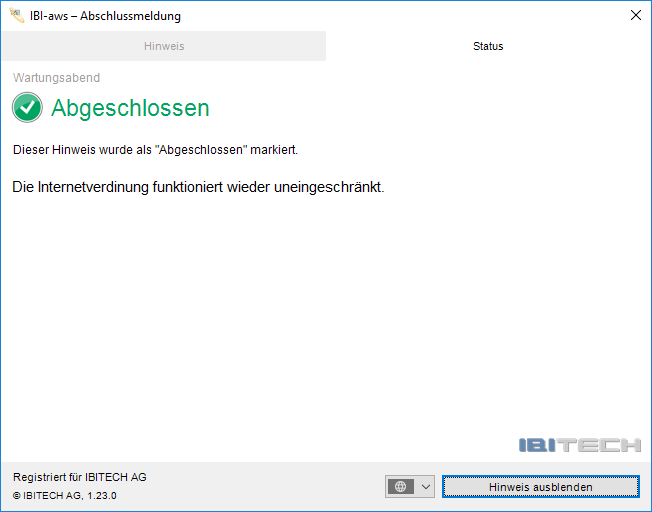Click the green checkmark status icon
This screenshot has height=512, width=652.
[27, 108]
